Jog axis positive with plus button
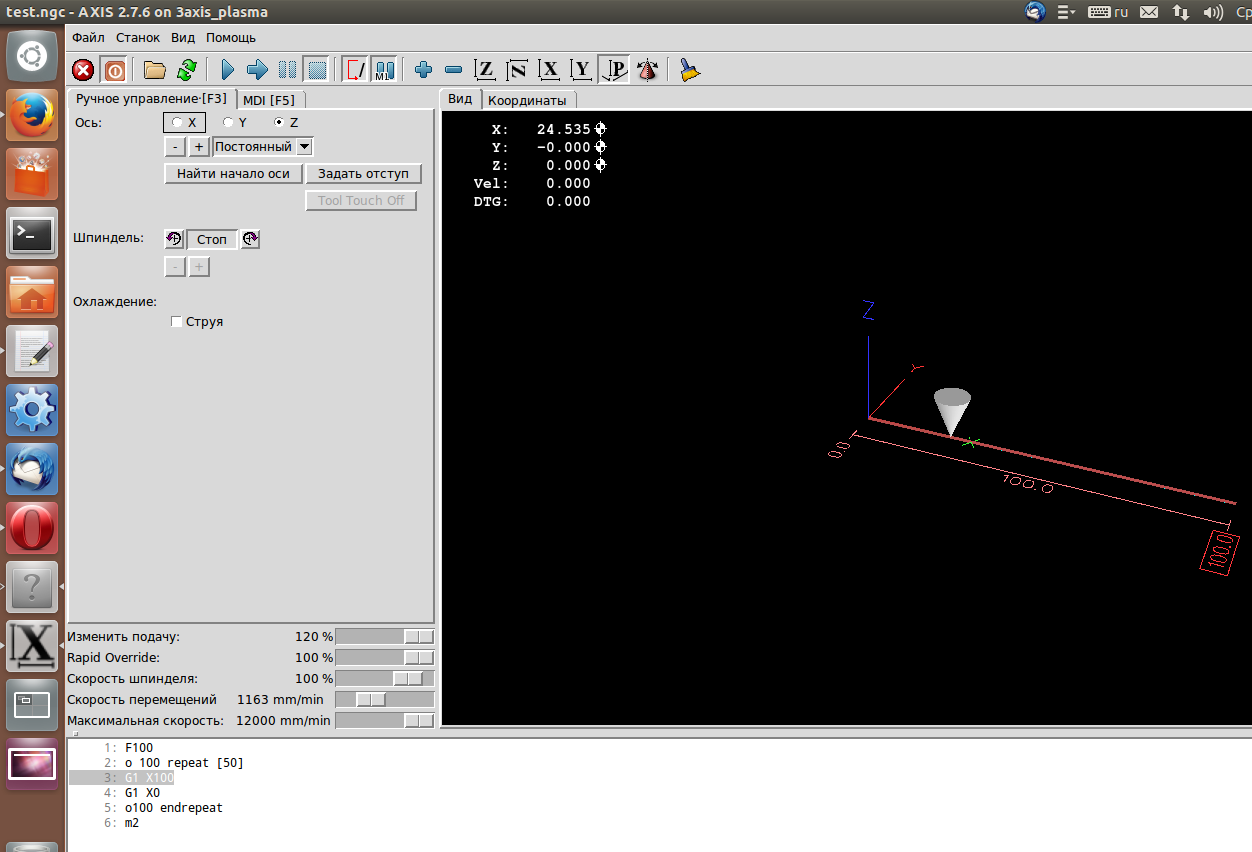The image size is (1252, 852). tap(199, 147)
